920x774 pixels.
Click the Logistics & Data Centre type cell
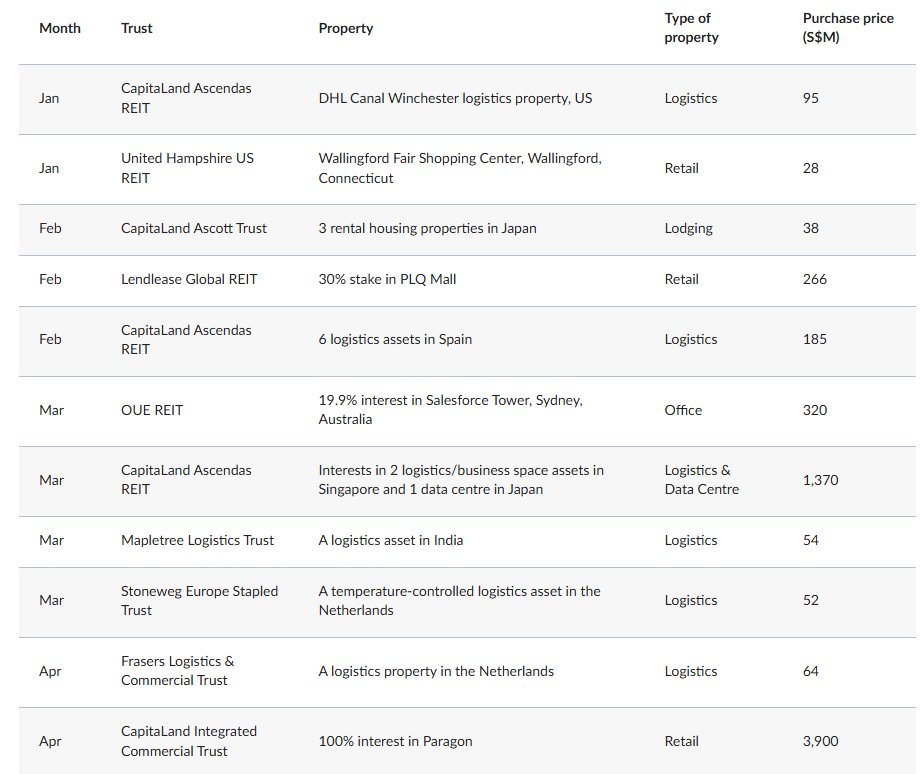pyautogui.click(x=702, y=479)
